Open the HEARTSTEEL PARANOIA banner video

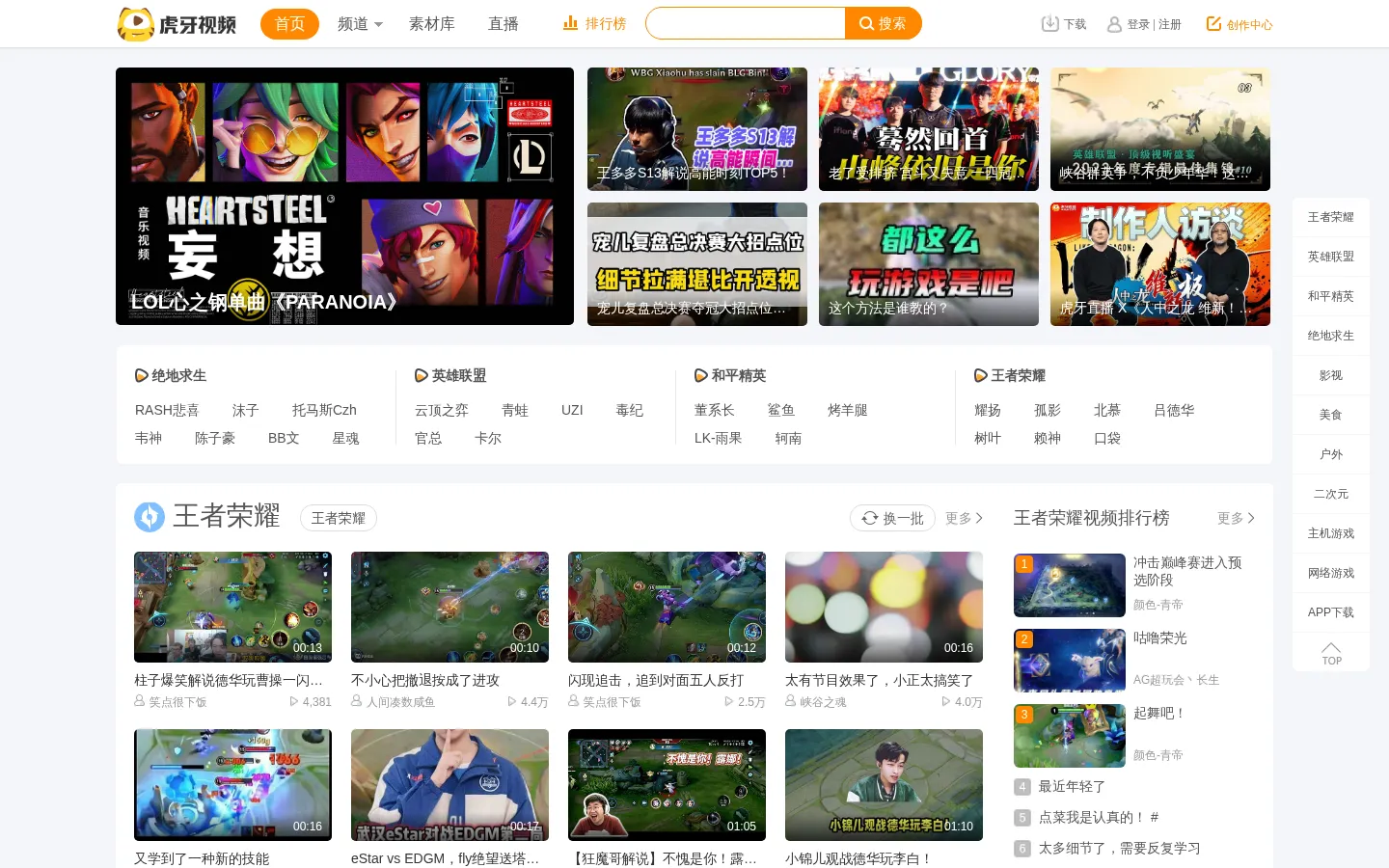click(x=344, y=196)
